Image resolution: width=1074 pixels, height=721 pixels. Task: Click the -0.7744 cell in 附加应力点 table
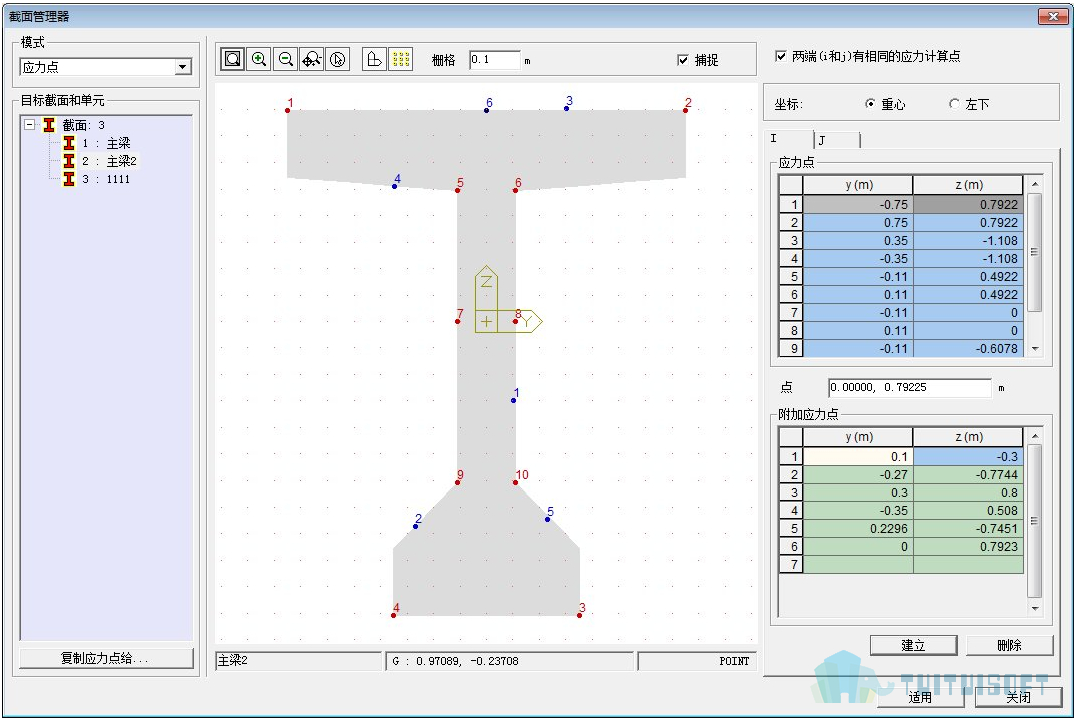tap(968, 475)
